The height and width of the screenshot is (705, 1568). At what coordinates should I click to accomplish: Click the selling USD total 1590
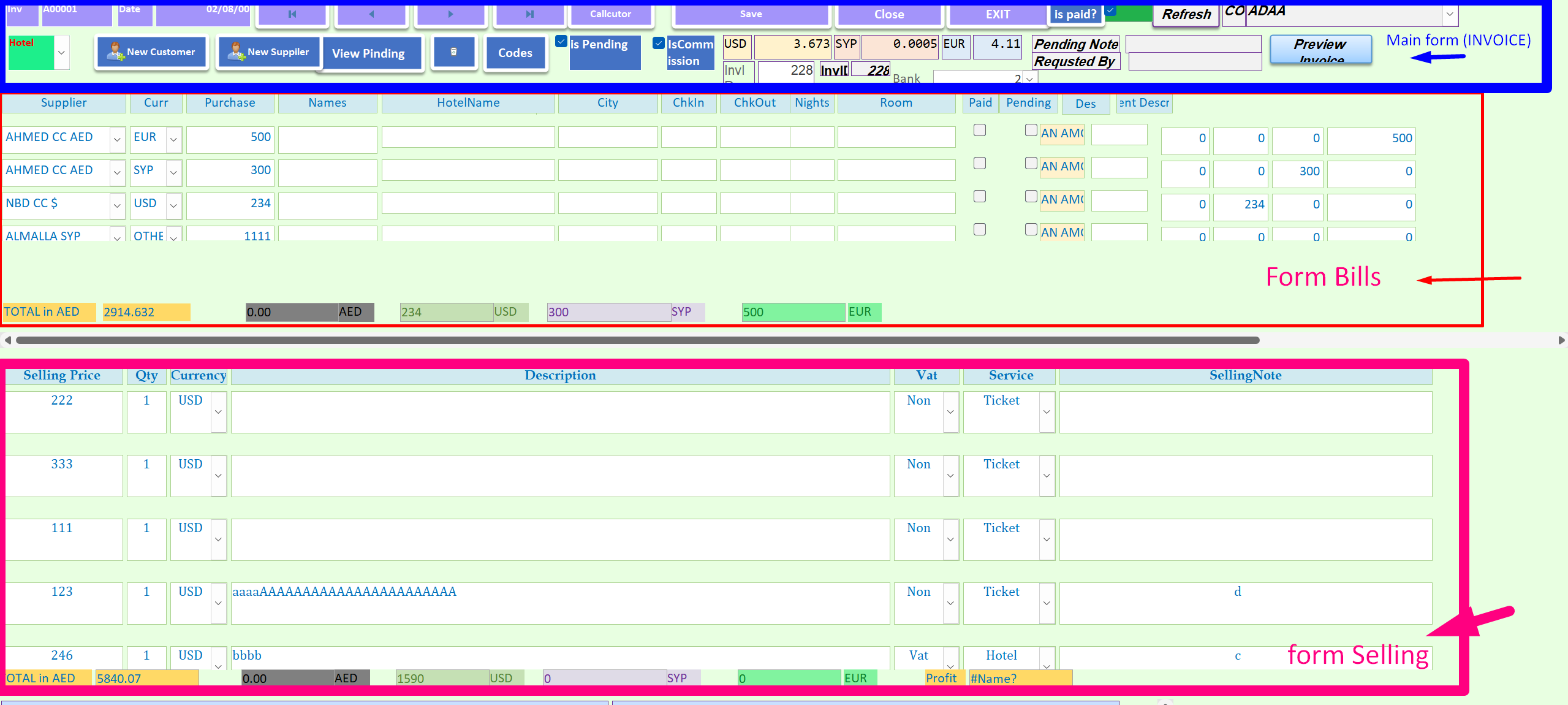442,678
